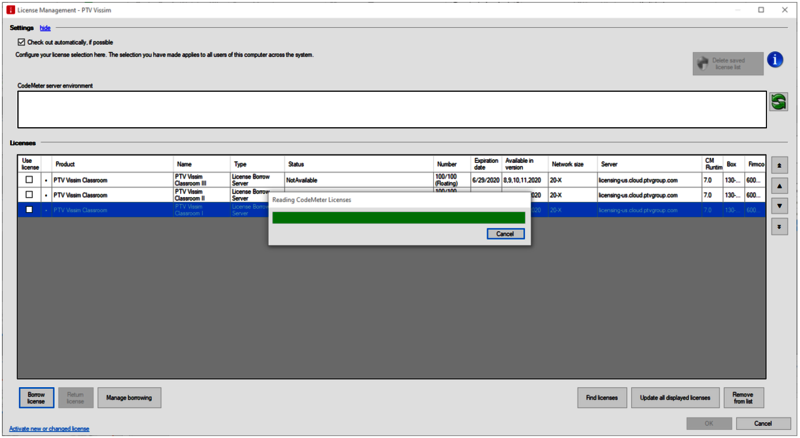Move selected license to top of list
Image resolution: width=800 pixels, height=438 pixels.
click(x=780, y=165)
